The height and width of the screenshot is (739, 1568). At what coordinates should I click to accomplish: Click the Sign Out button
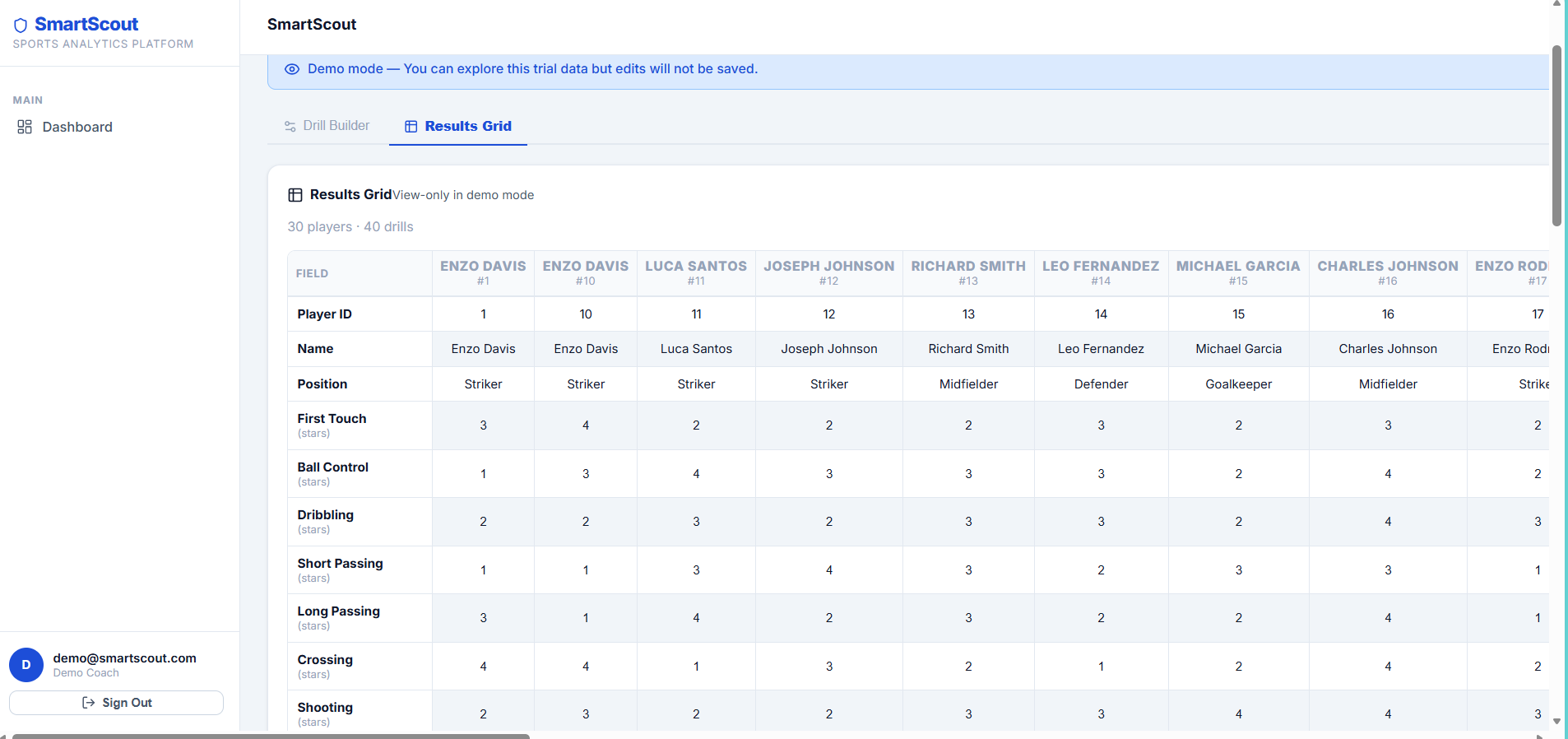(116, 703)
